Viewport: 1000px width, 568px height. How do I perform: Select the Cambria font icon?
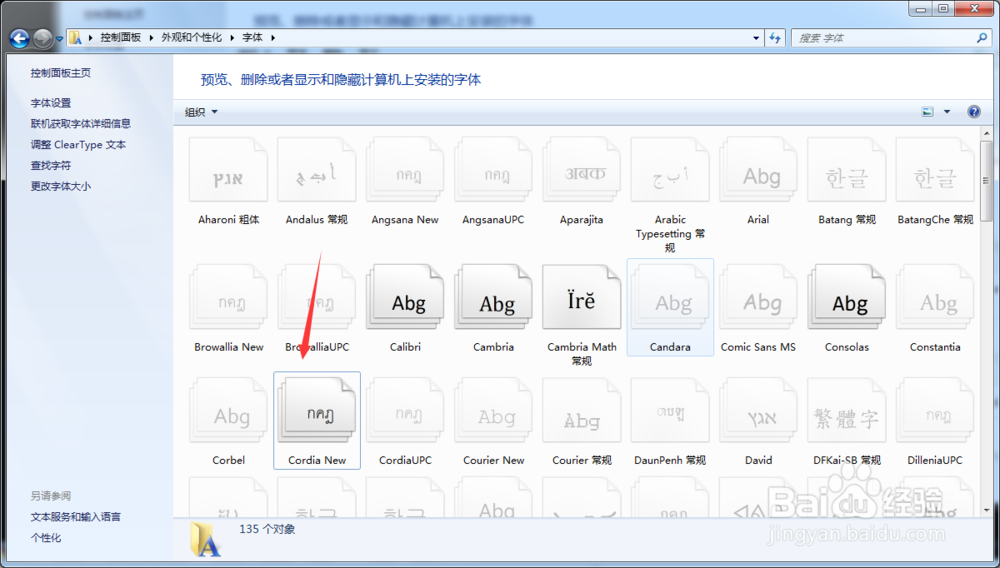(493, 298)
